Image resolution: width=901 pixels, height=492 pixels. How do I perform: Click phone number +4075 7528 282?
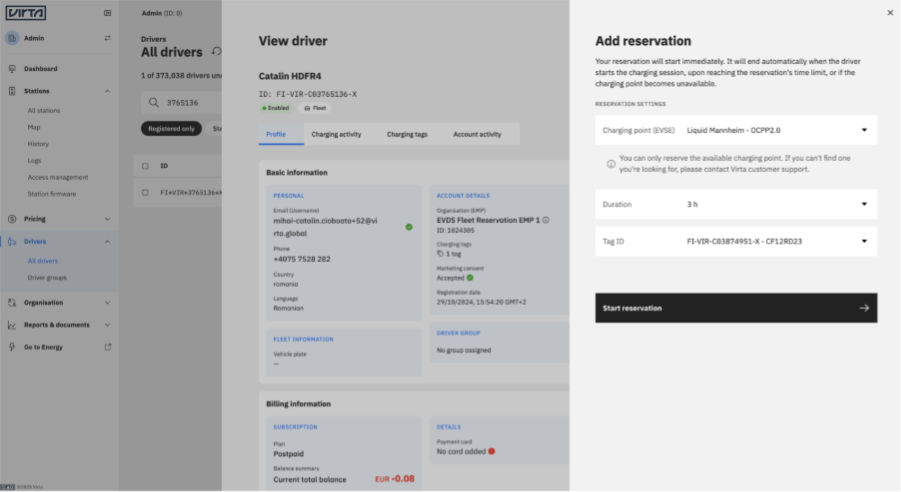click(x=302, y=259)
